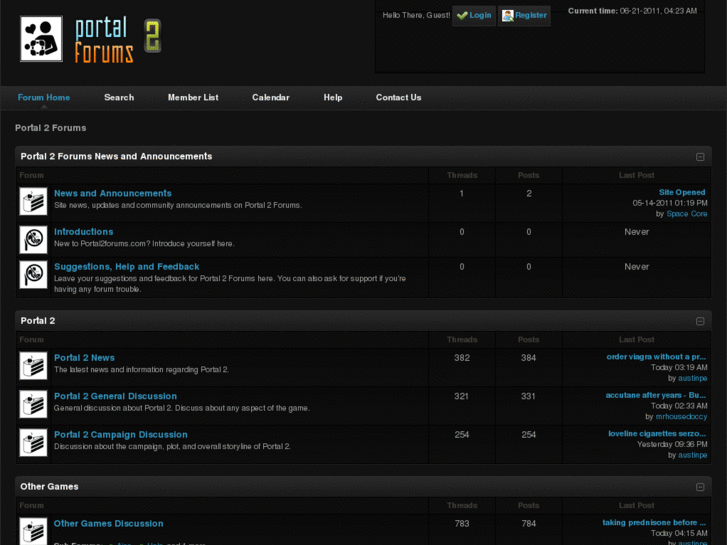Open the Member List page

[193, 97]
